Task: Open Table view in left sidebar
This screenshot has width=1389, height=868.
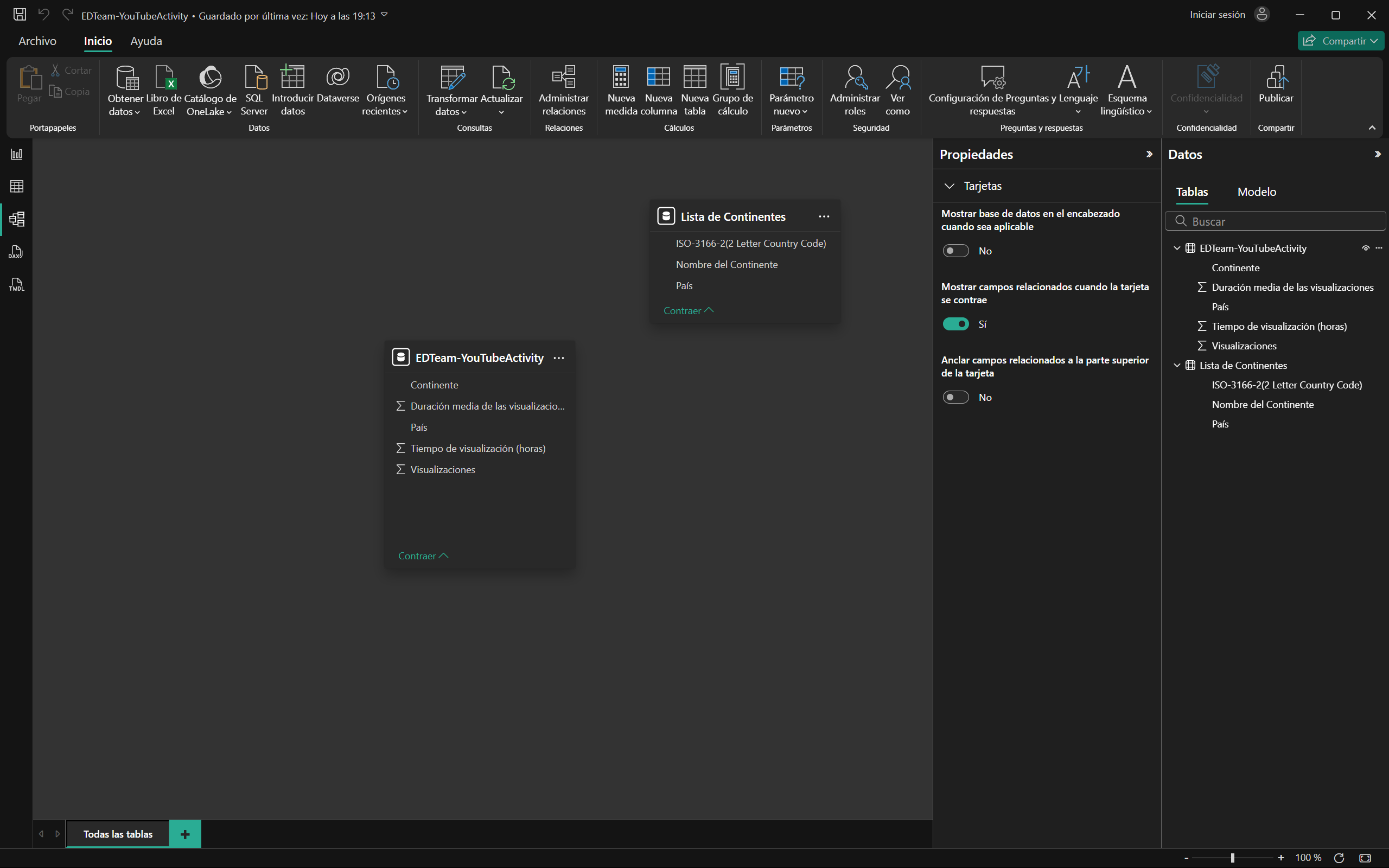Action: (16, 186)
